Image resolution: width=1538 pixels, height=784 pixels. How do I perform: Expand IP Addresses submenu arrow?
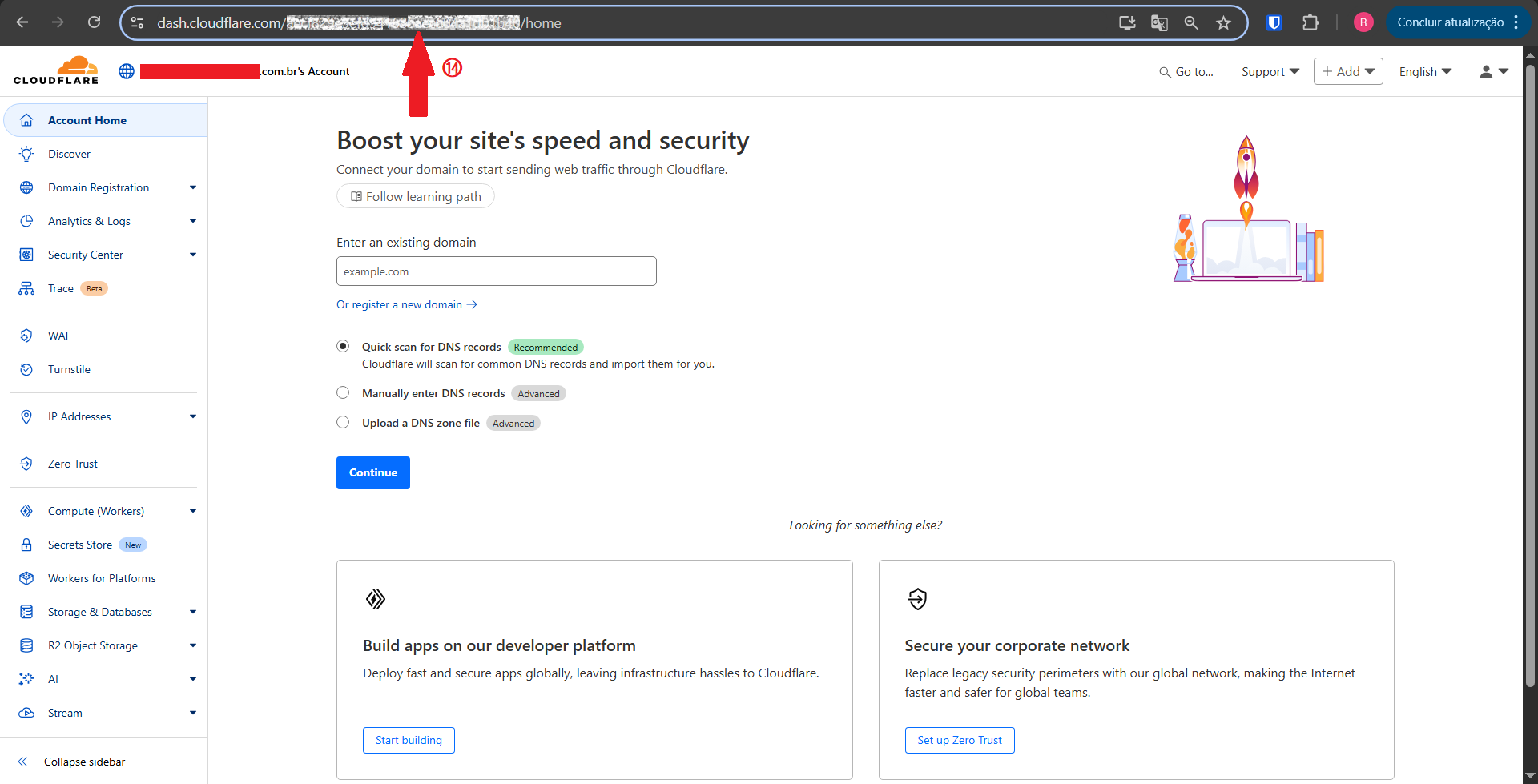coord(193,416)
